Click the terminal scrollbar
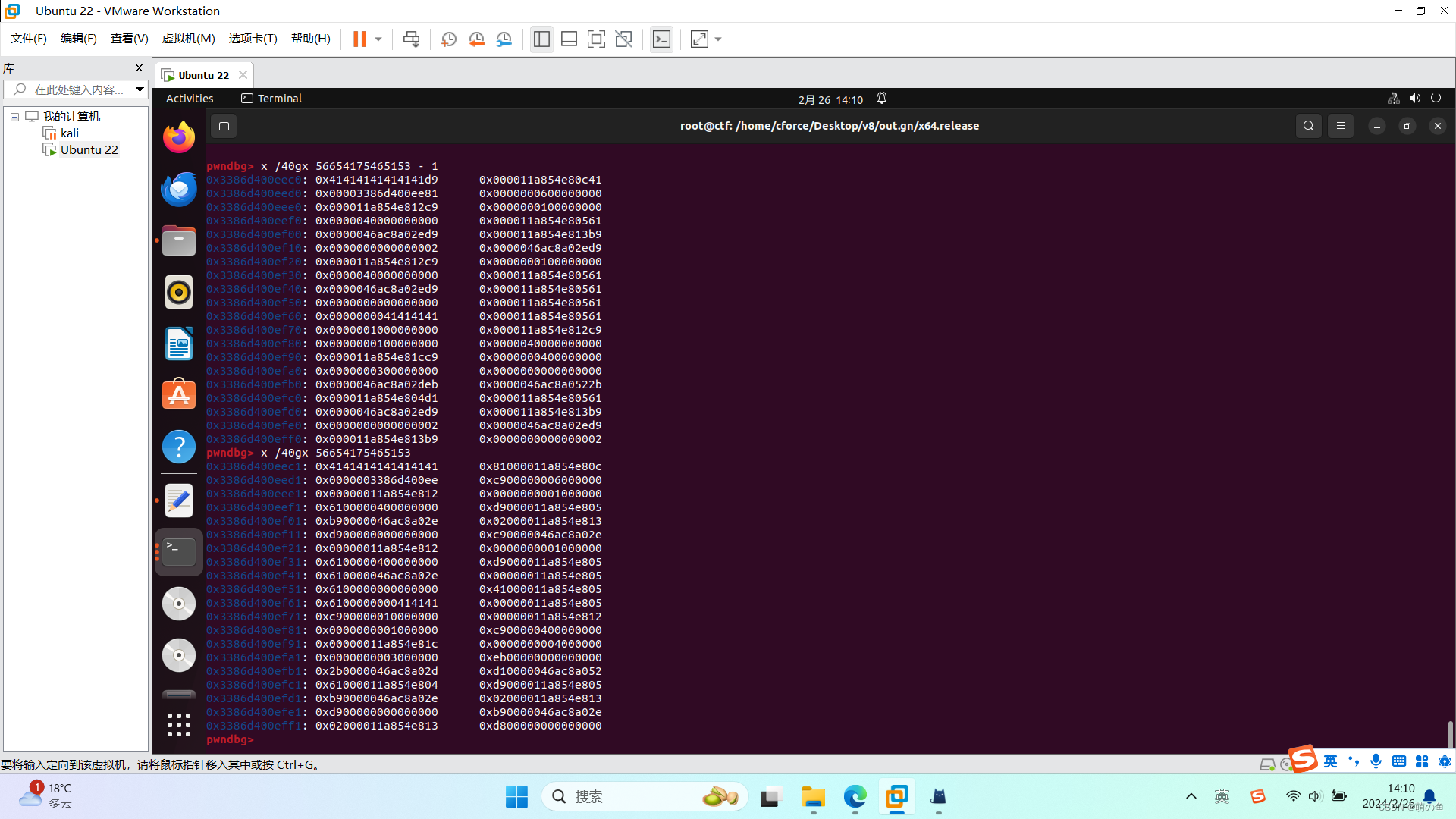 (x=1450, y=734)
